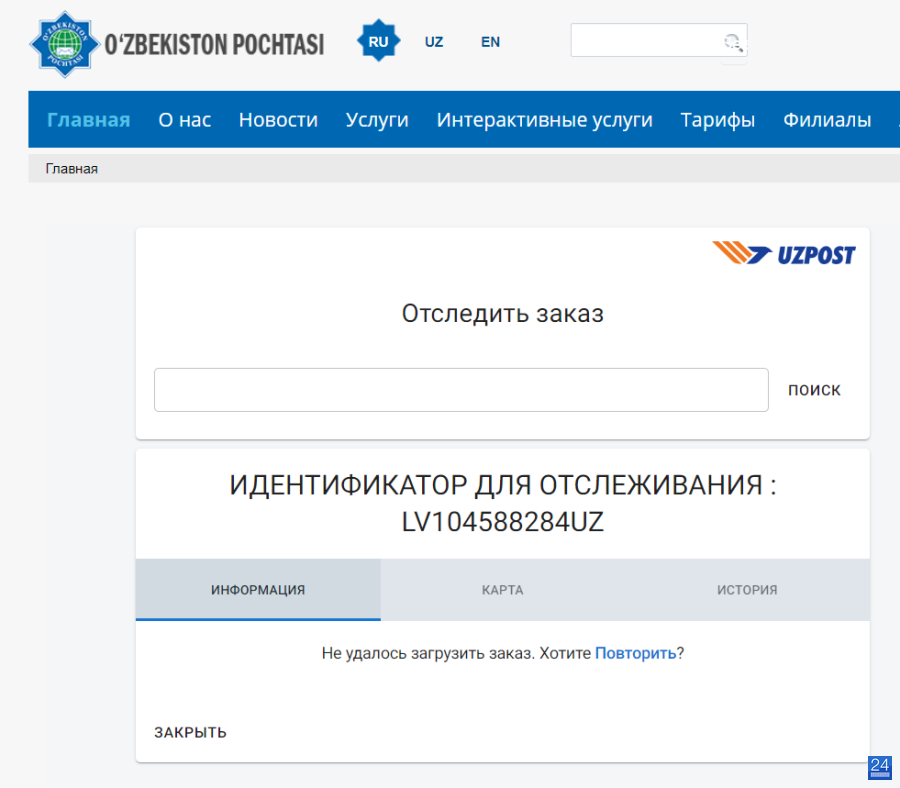This screenshot has height=788, width=900.
Task: Open the Услуги menu
Action: 377,119
